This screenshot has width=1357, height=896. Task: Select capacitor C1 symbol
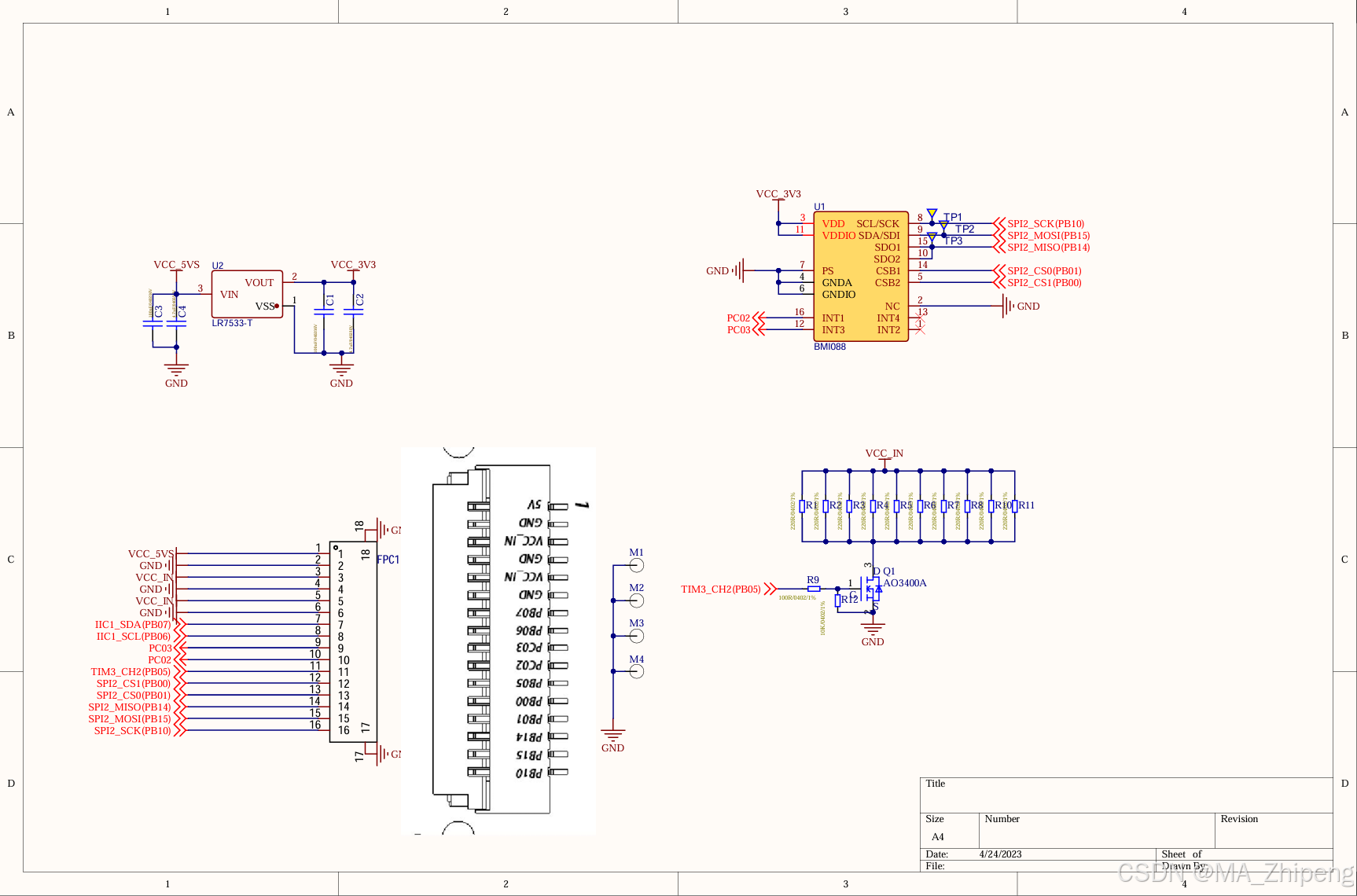[x=324, y=310]
